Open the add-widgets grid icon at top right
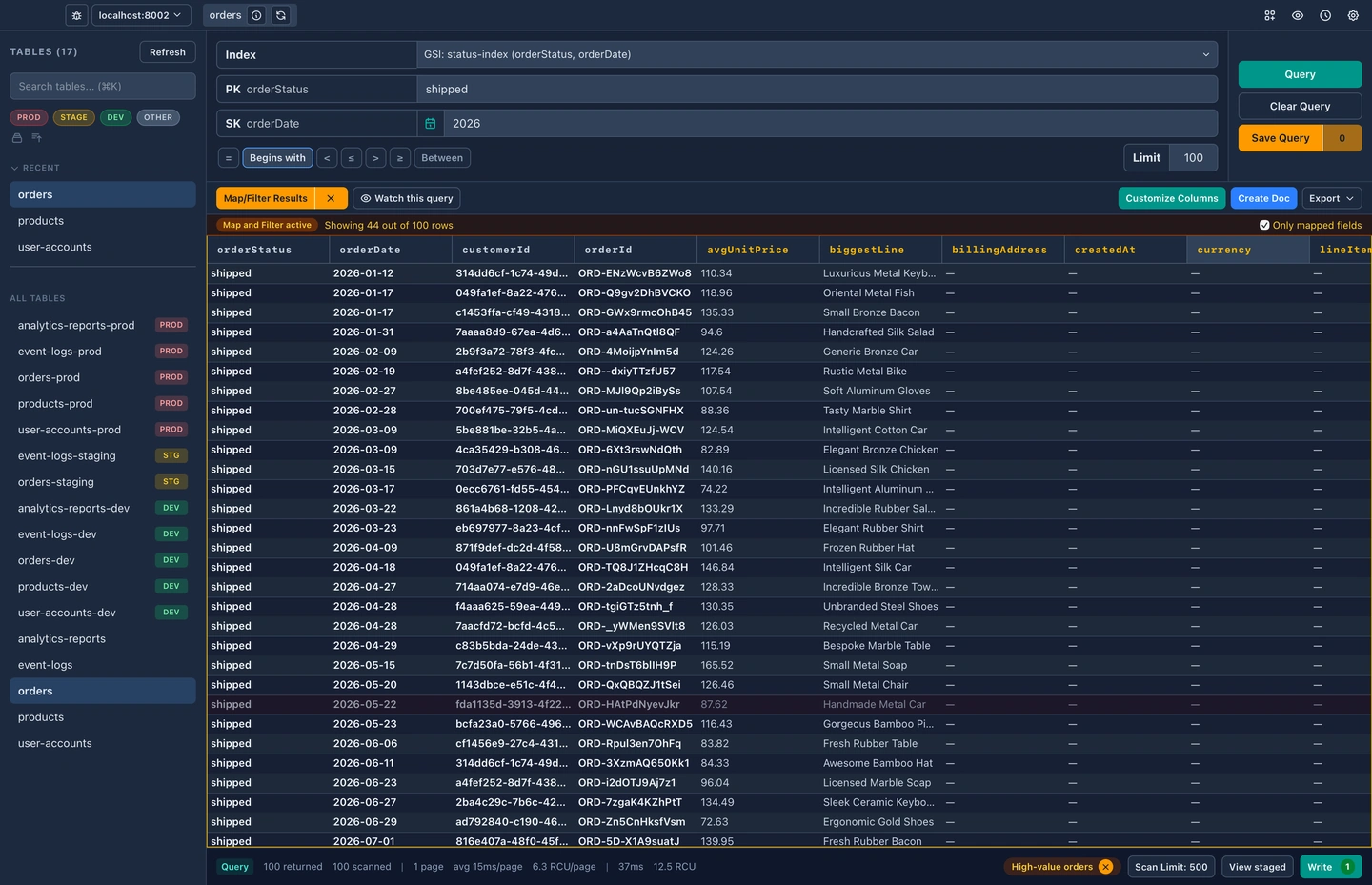The image size is (1372, 885). (1270, 15)
